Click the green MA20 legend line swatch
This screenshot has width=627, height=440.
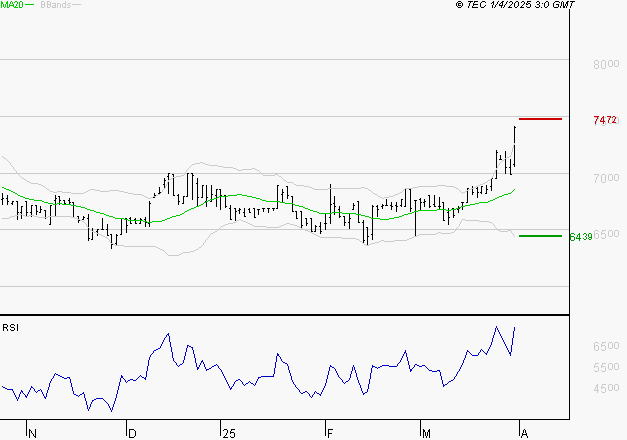point(29,6)
